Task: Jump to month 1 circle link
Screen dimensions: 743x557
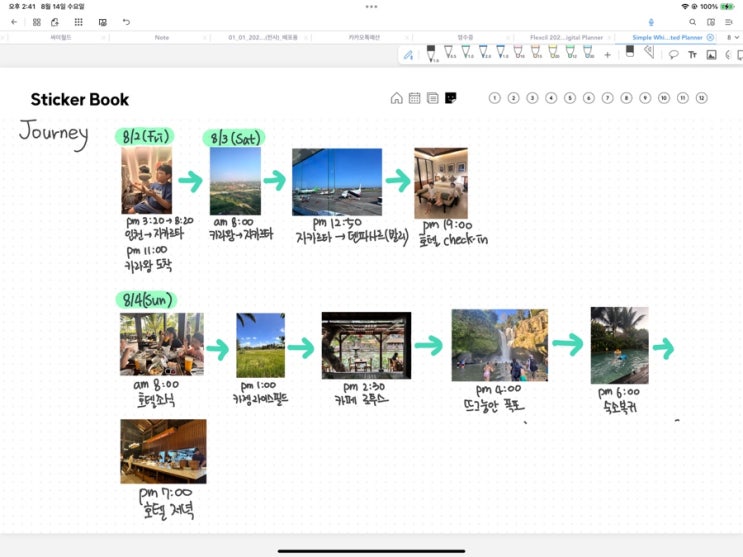Action: [x=494, y=98]
